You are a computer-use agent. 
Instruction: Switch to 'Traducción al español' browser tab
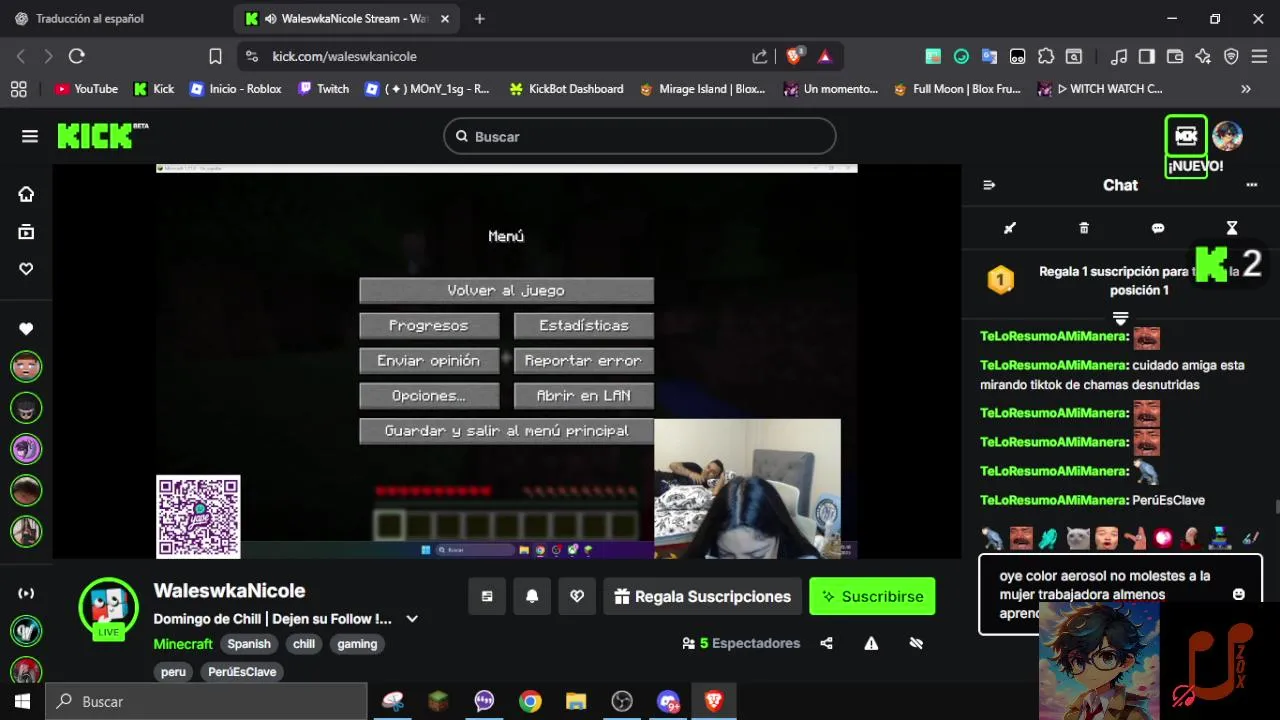click(90, 19)
